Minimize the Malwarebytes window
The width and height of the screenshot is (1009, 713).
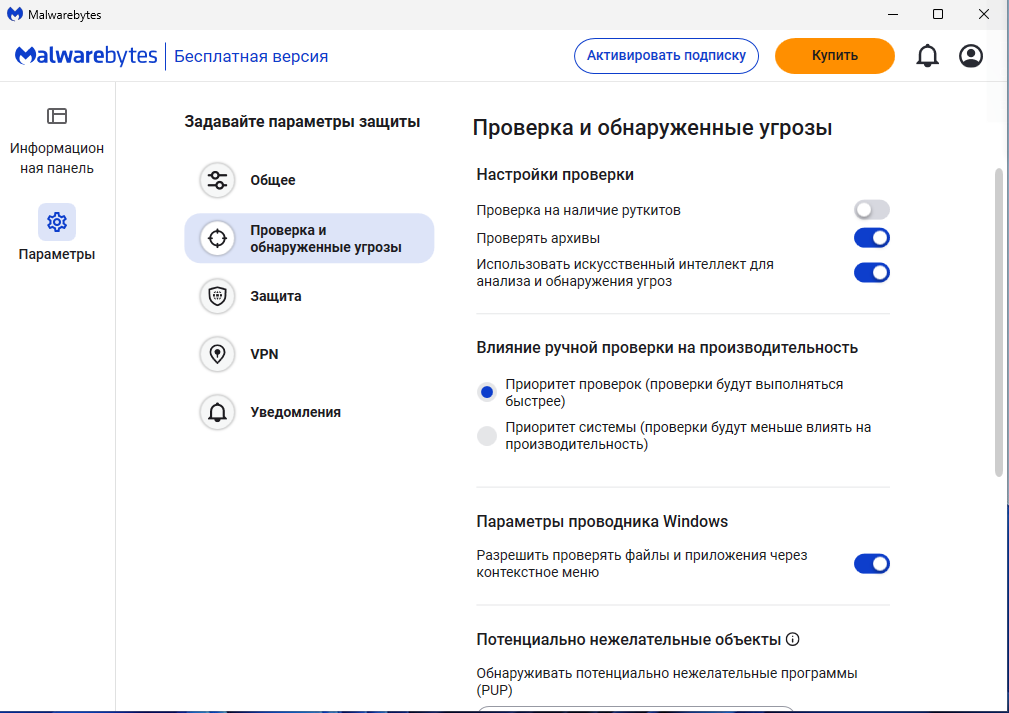(x=893, y=14)
